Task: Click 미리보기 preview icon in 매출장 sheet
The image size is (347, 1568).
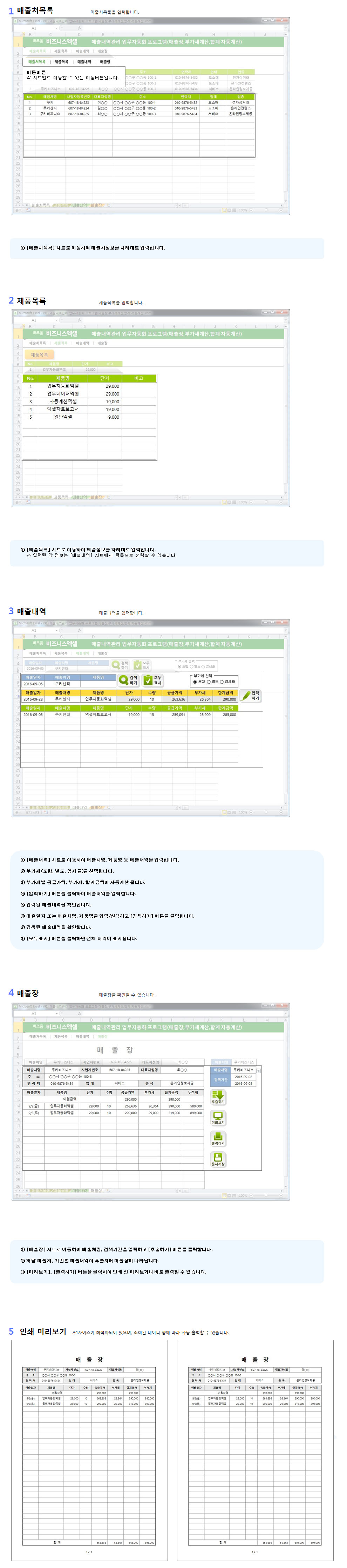Action: (218, 1117)
